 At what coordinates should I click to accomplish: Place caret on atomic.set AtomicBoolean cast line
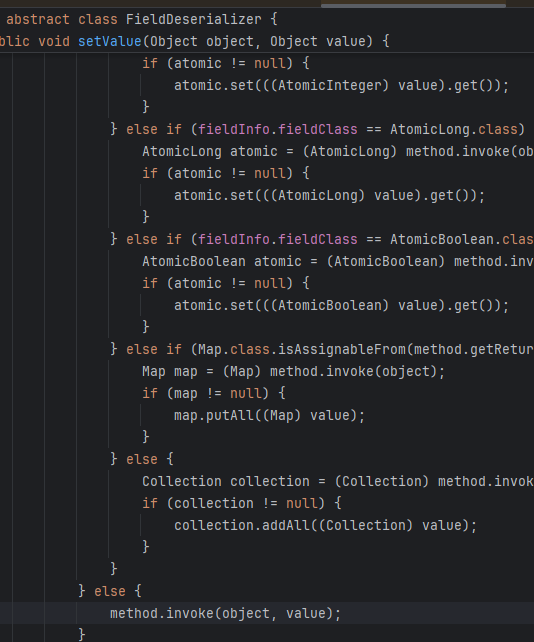tap(341, 305)
